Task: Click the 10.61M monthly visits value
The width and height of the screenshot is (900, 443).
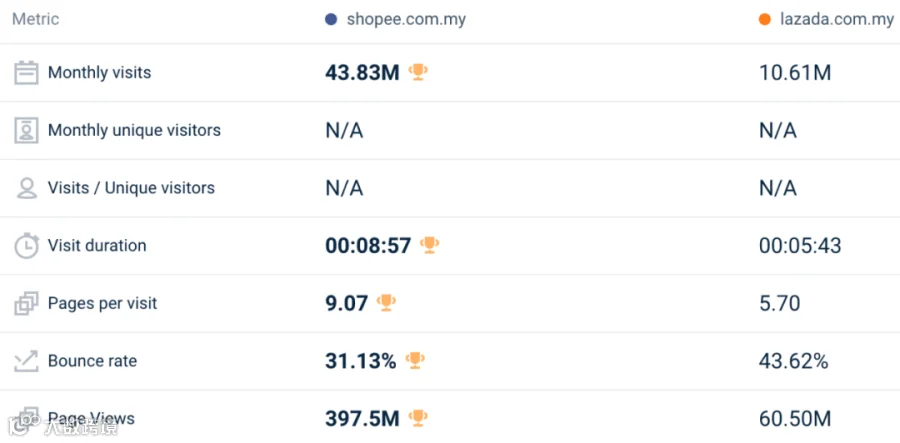Action: pyautogui.click(x=795, y=73)
